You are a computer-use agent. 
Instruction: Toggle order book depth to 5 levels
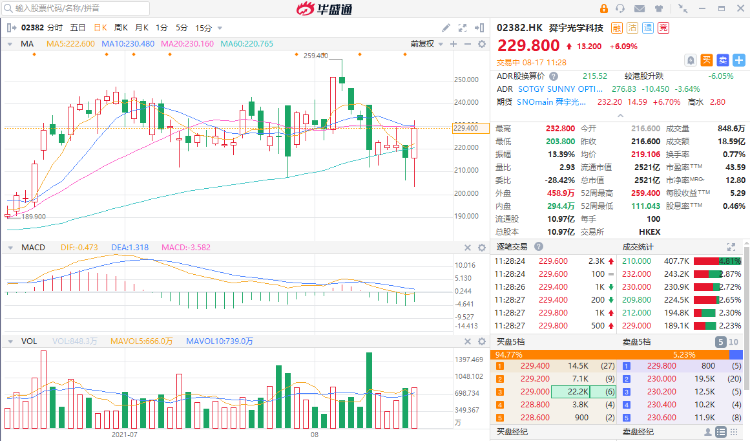pos(721,341)
